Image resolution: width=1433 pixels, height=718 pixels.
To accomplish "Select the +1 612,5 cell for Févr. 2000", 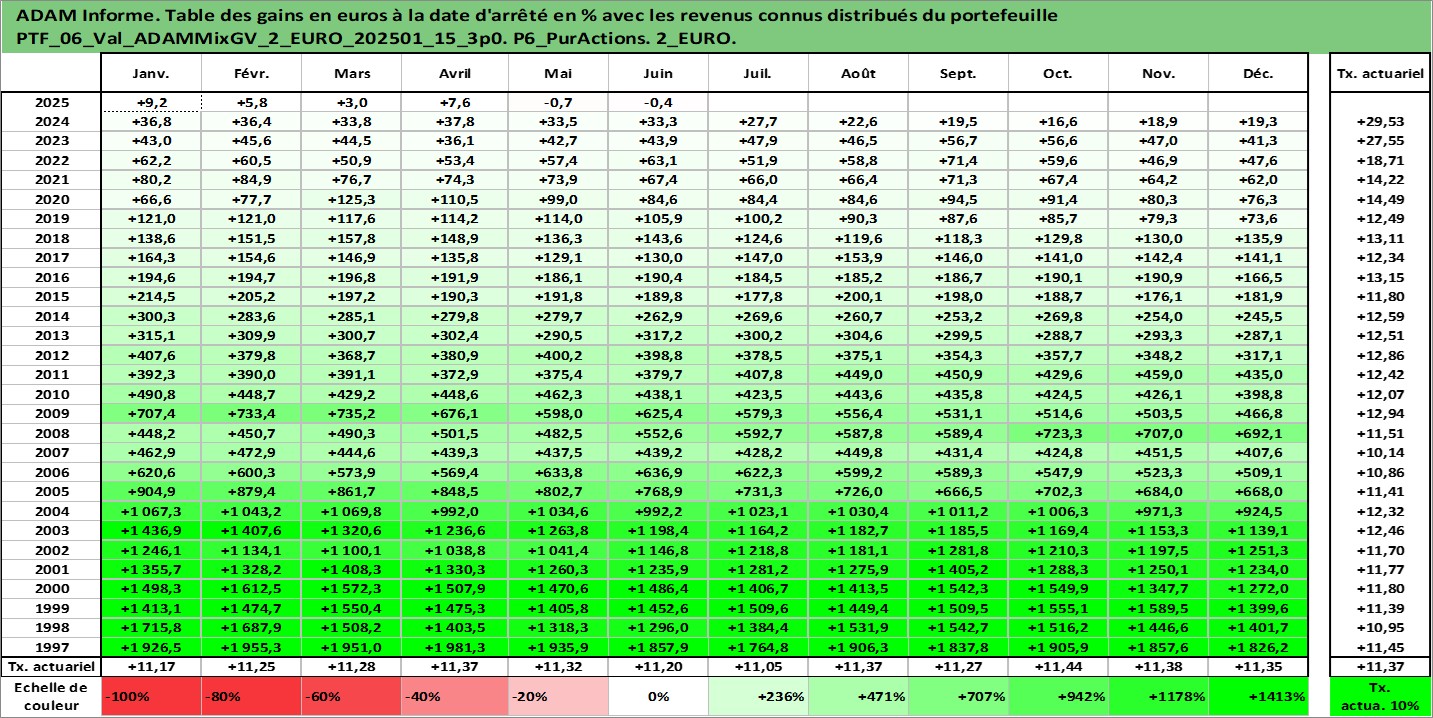I will [x=251, y=589].
